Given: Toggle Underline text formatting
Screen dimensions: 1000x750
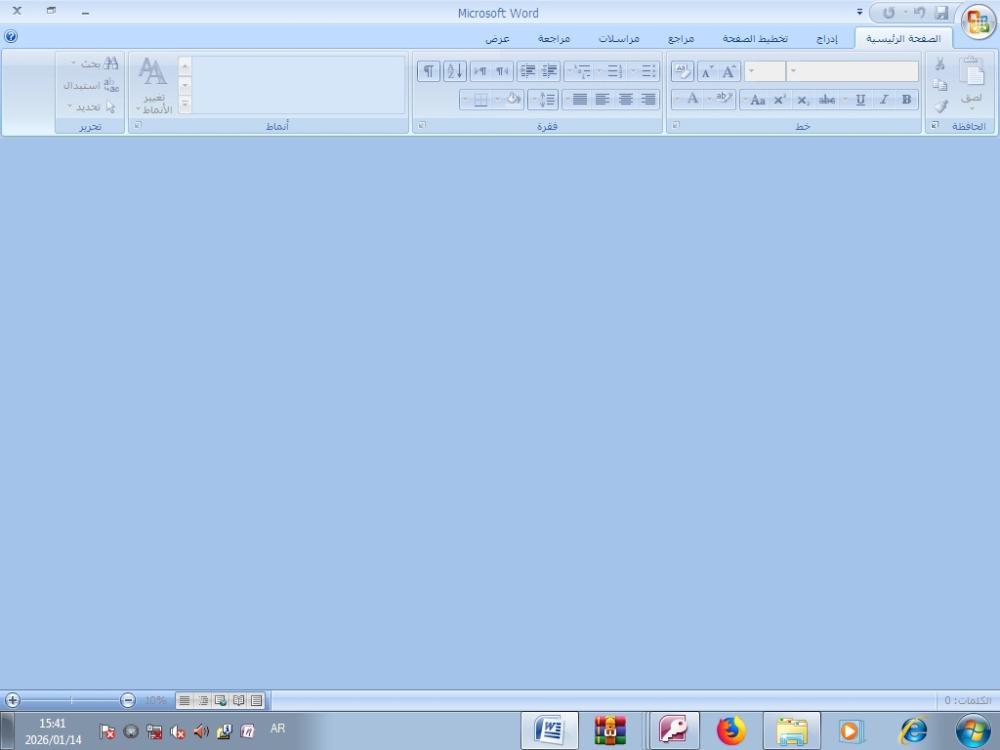Looking at the screenshot, I should point(860,99).
